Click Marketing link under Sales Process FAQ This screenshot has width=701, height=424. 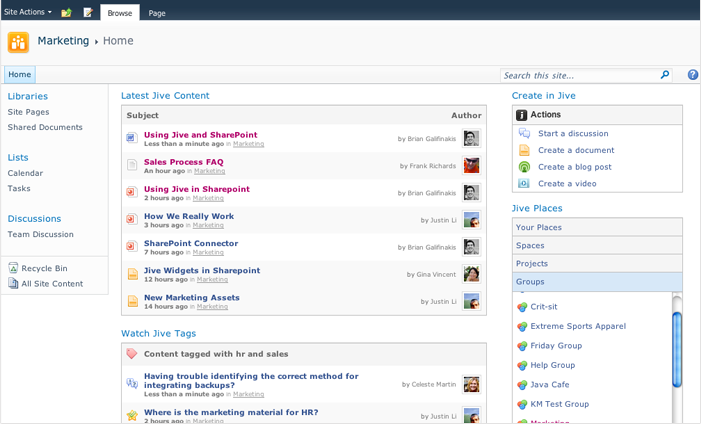(210, 171)
